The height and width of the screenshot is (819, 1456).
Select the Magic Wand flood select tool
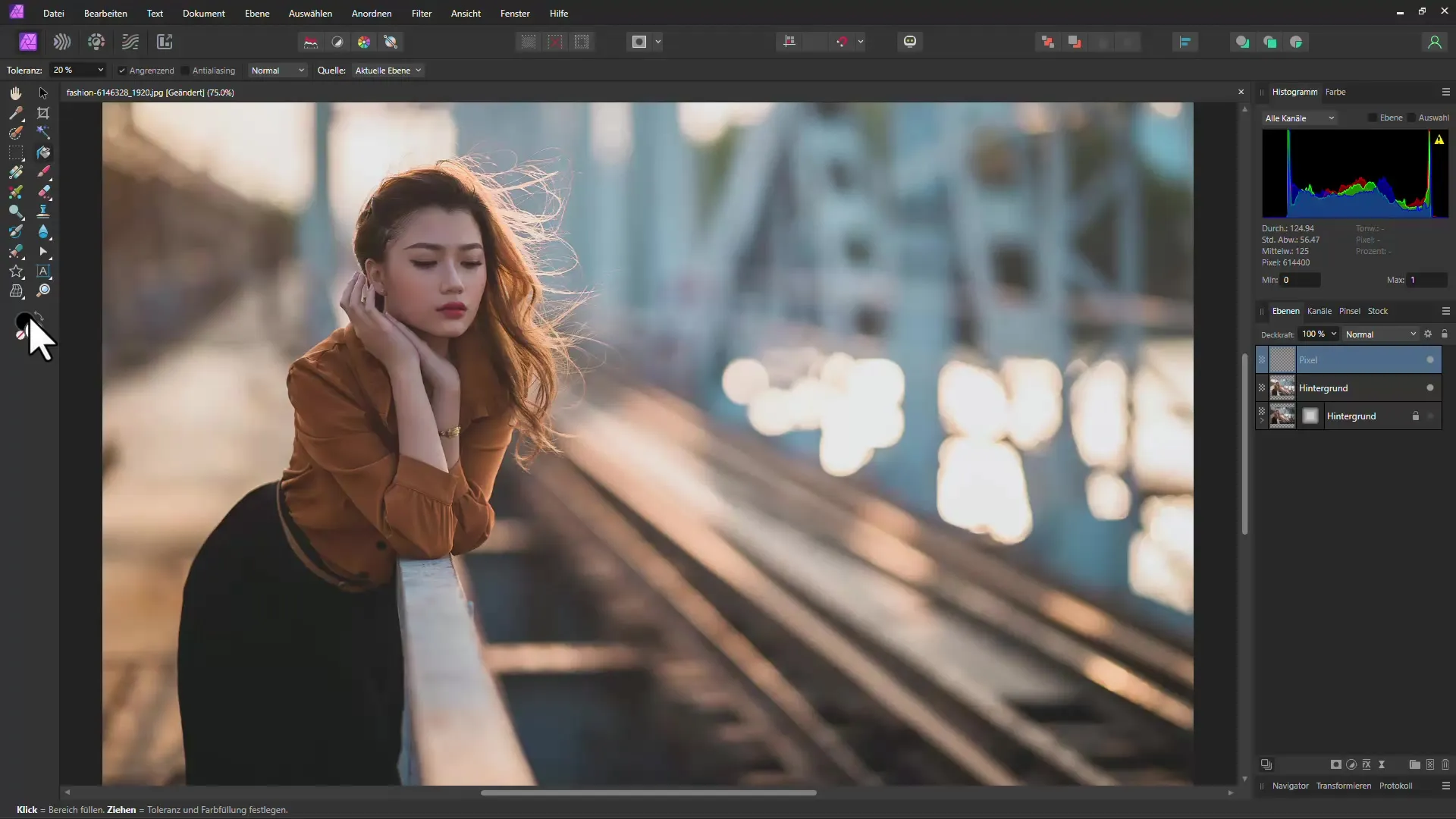pyautogui.click(x=43, y=133)
